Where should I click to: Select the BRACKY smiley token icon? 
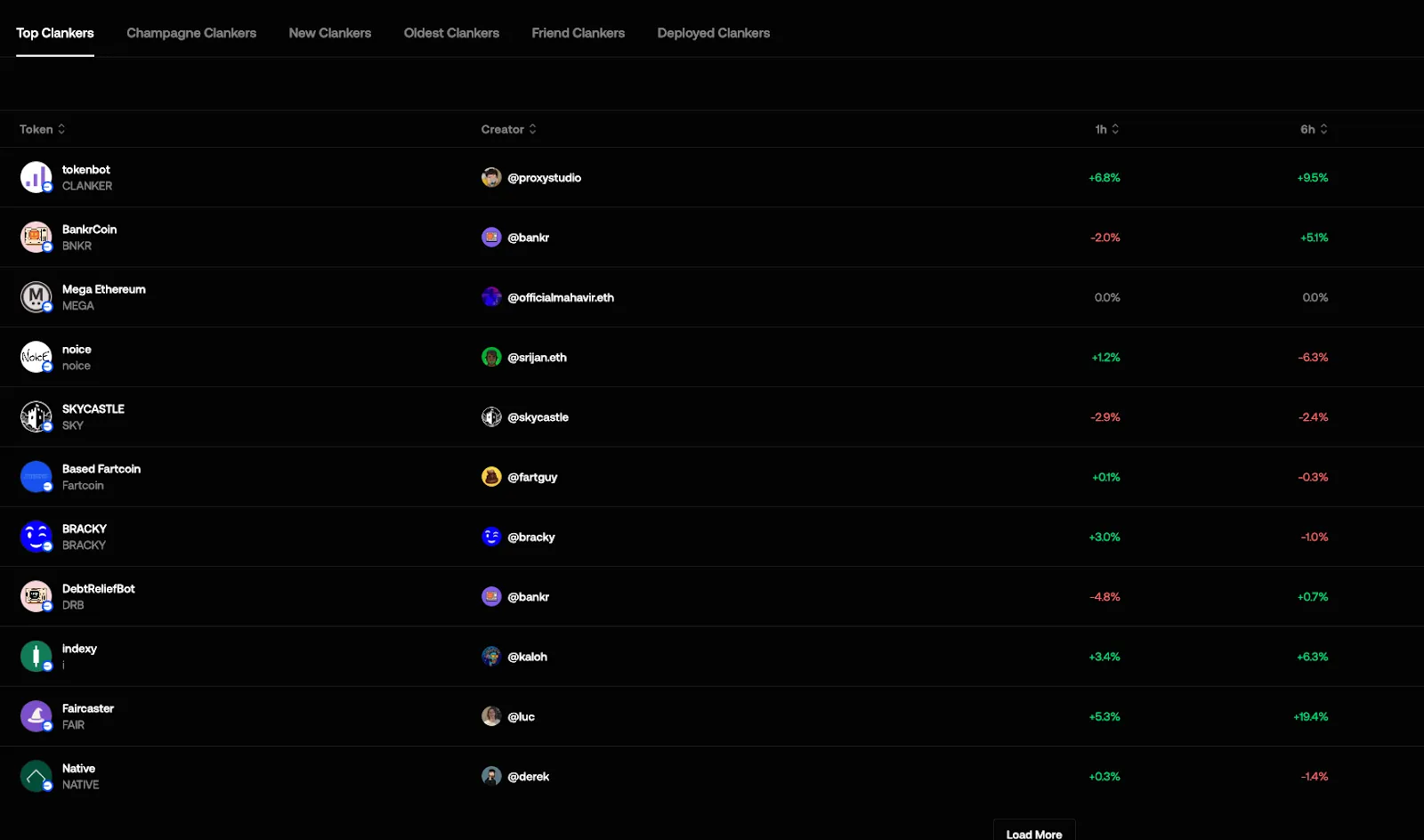tap(36, 537)
